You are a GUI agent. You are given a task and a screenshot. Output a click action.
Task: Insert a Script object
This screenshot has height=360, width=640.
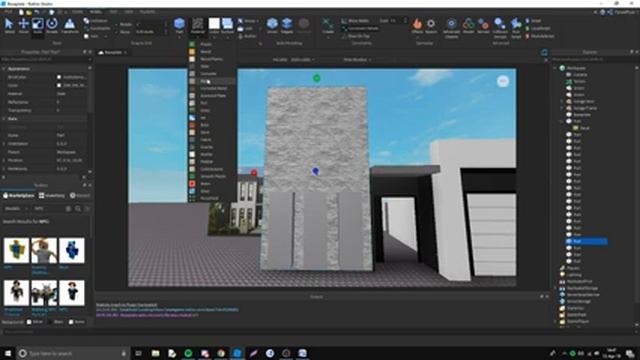click(533, 20)
